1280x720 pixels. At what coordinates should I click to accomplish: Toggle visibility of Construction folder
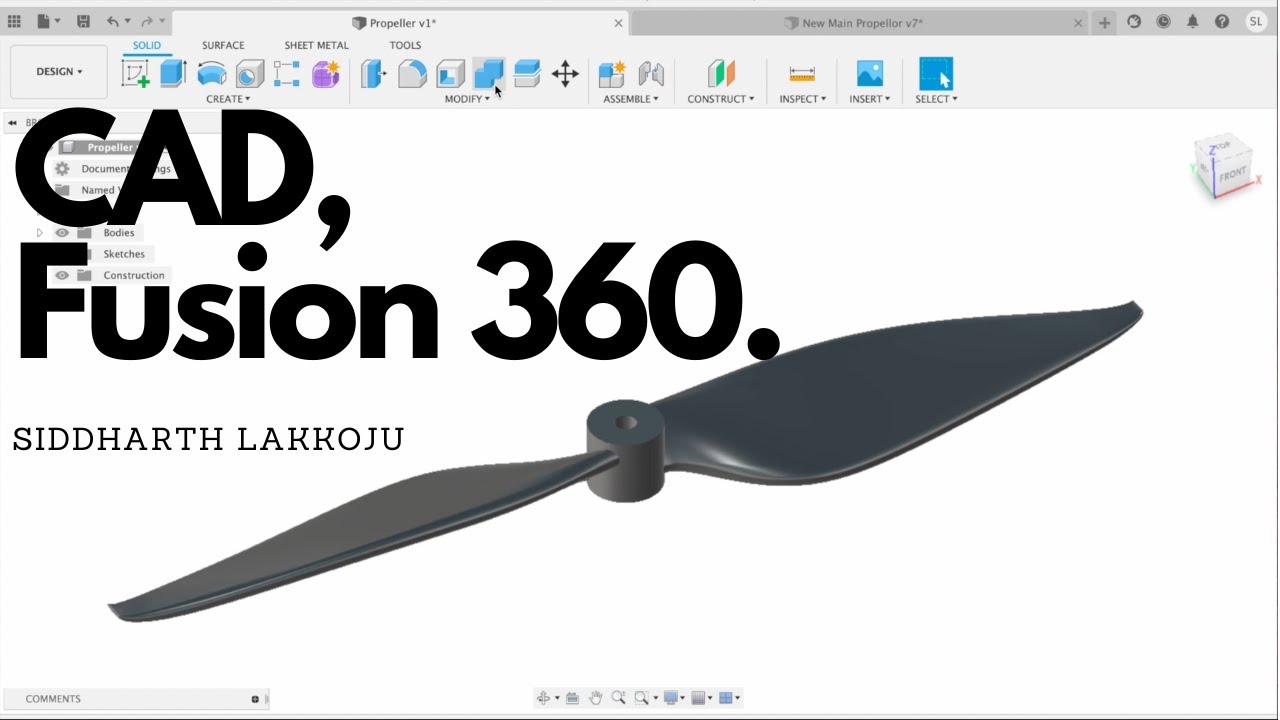62,276
